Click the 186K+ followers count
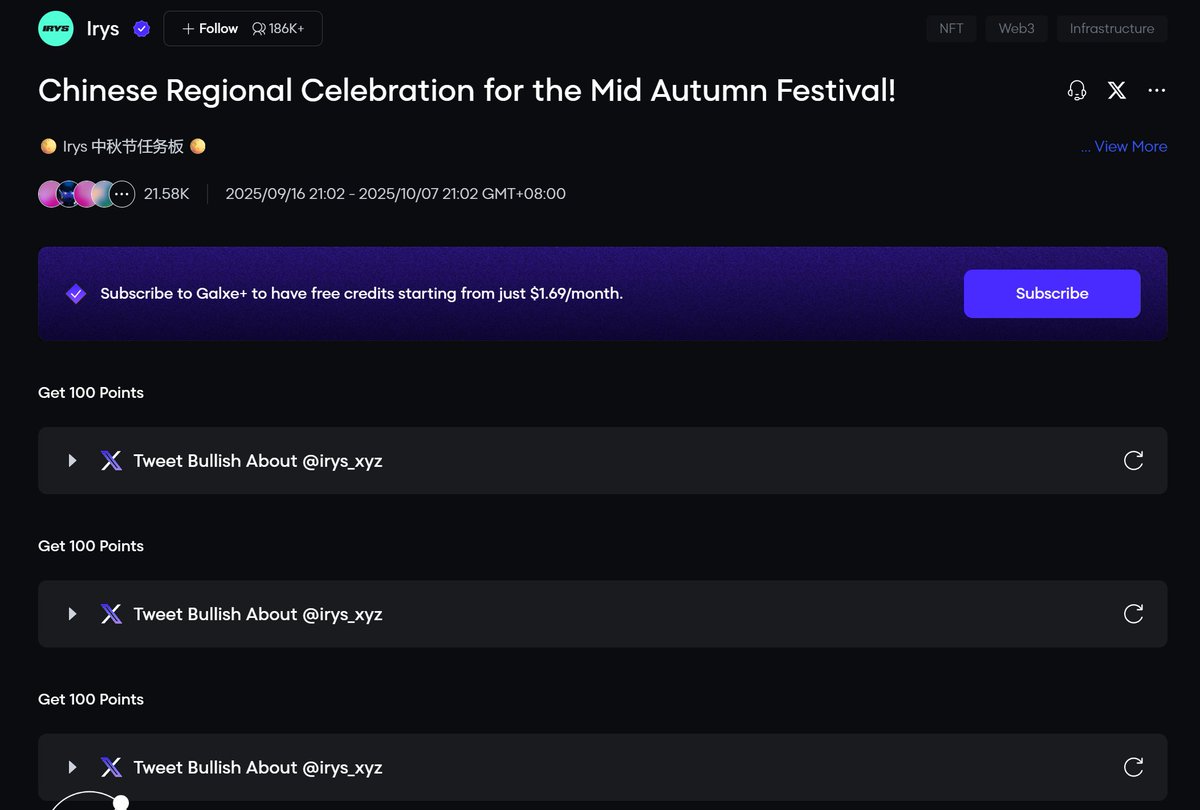This screenshot has height=810, width=1200. click(x=279, y=29)
